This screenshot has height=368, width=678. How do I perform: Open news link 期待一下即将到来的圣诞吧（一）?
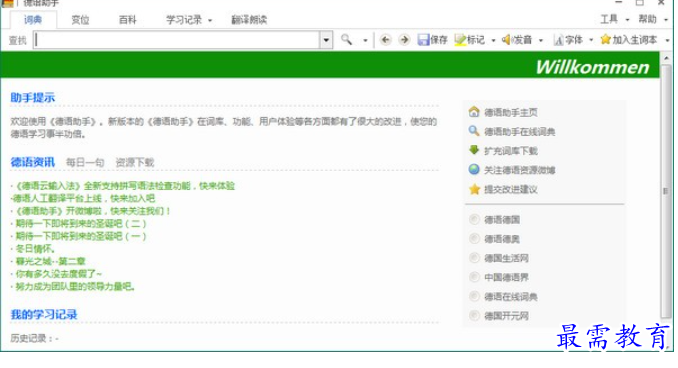tap(81, 236)
